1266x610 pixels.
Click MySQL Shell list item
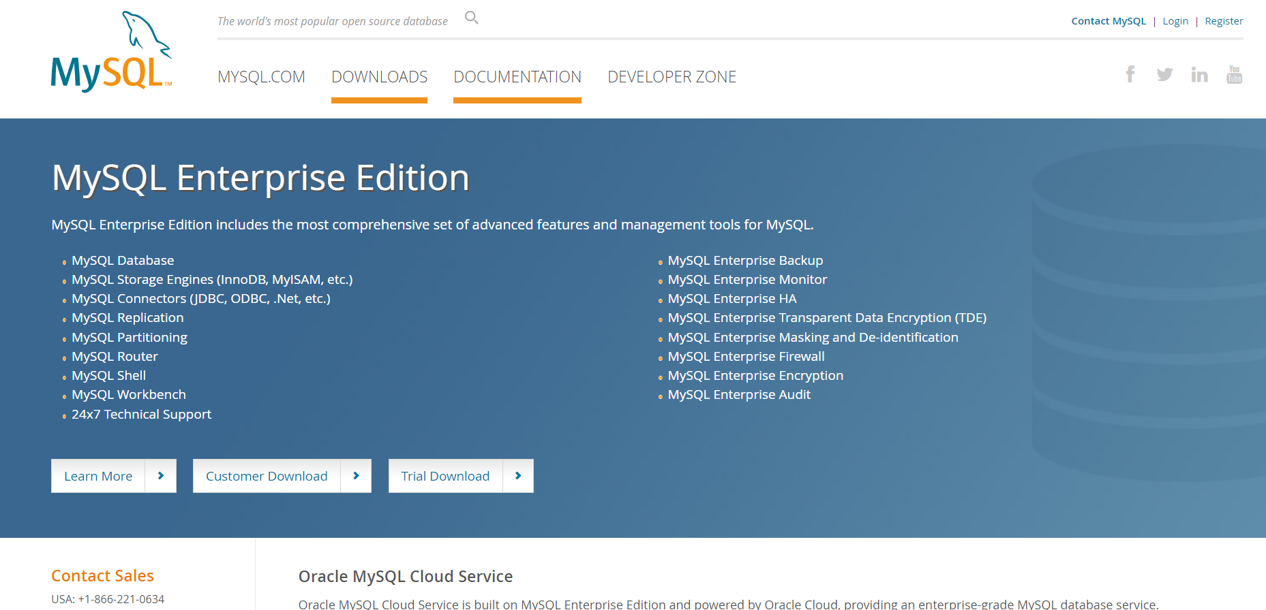point(109,375)
